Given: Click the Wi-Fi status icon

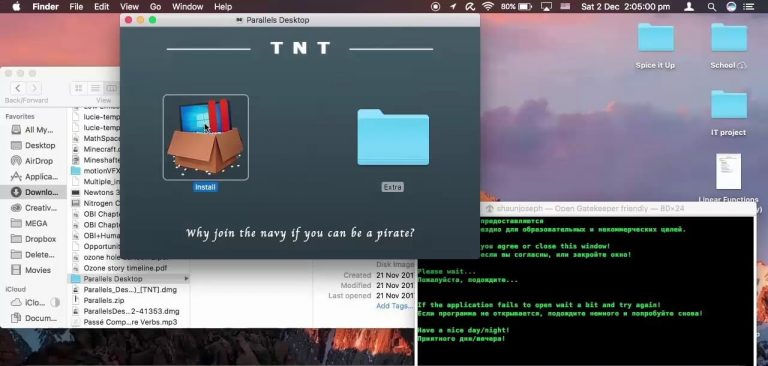Looking at the screenshot, I should click(487, 7).
